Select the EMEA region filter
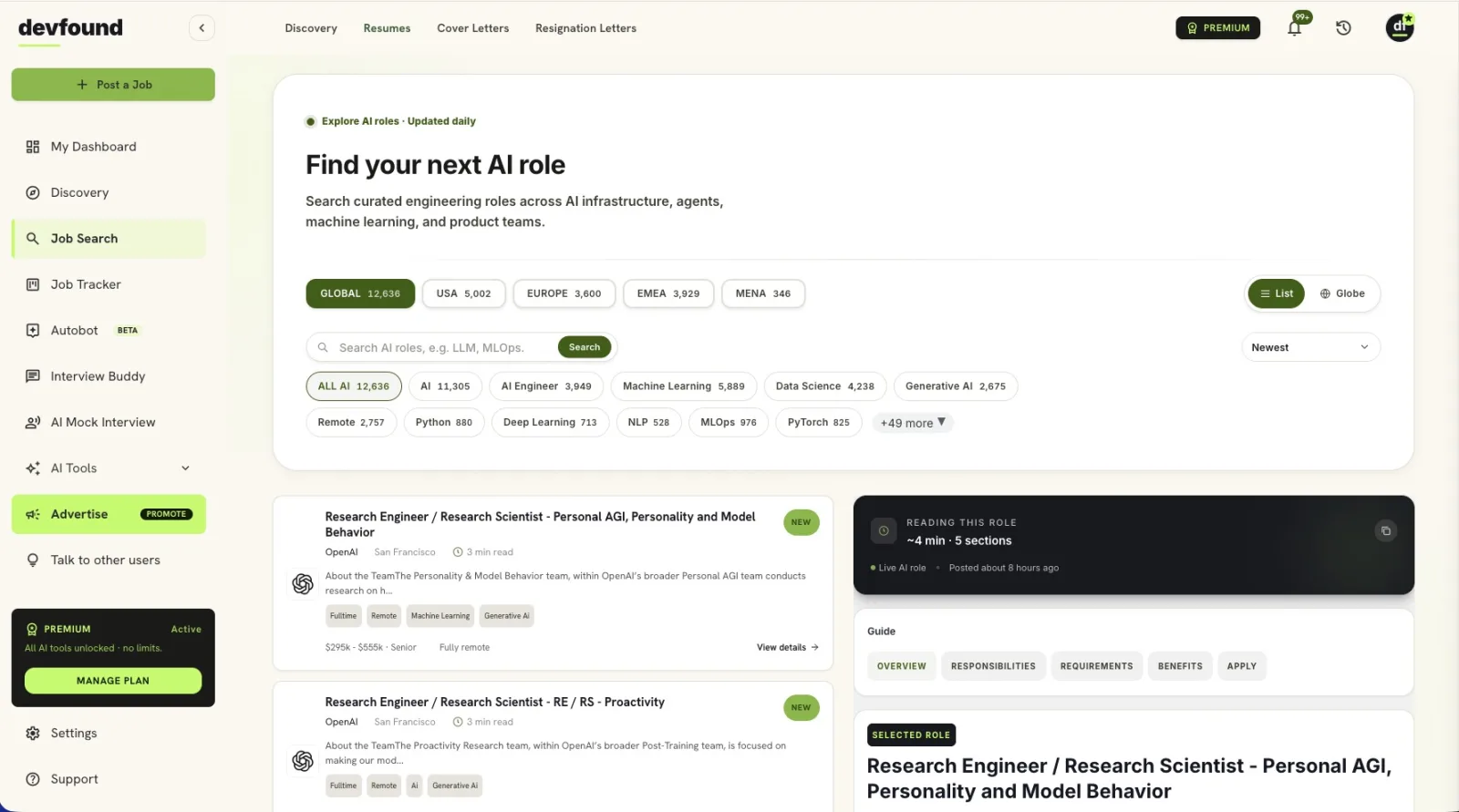Viewport: 1459px width, 812px height. 668,293
